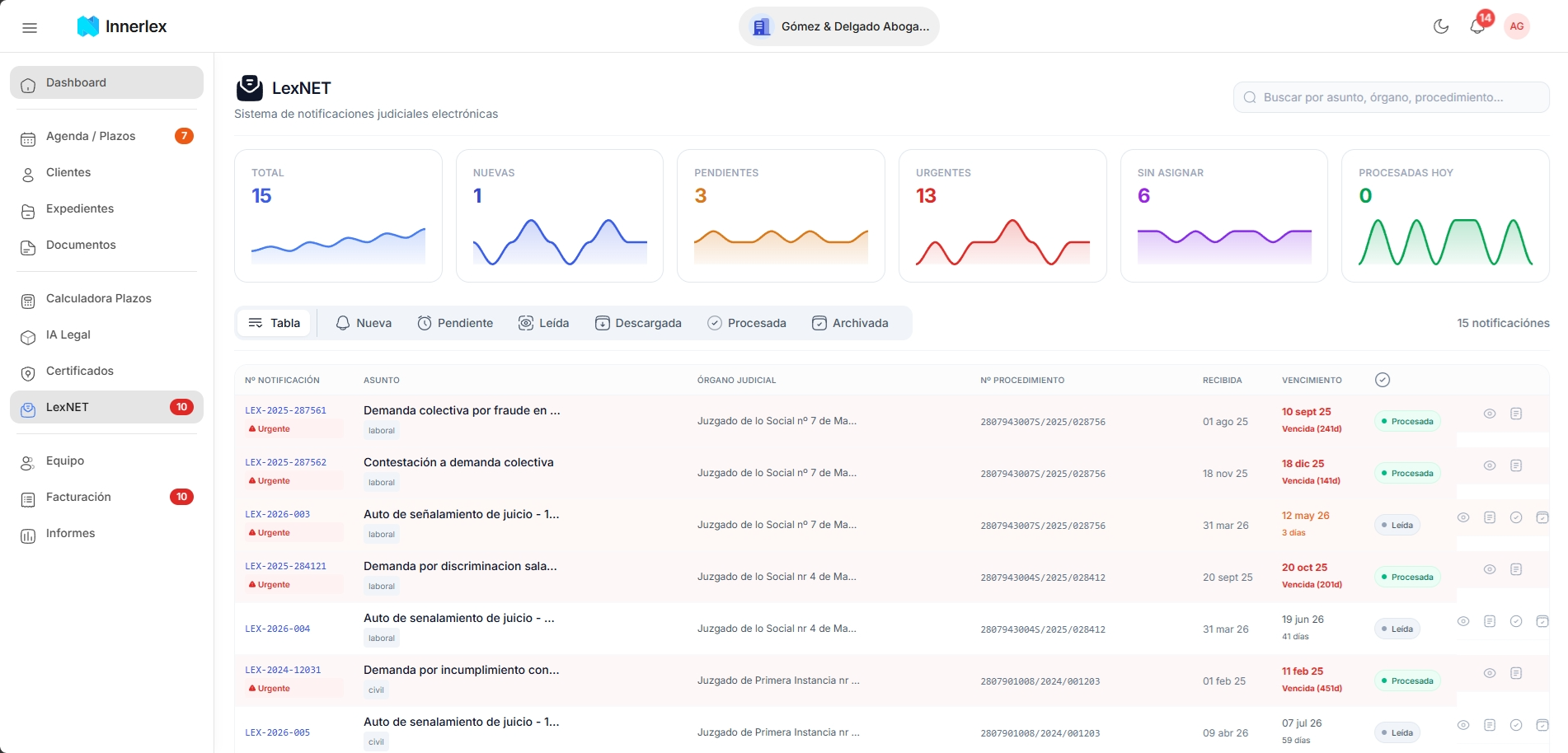Click the PROCESADAS HOY stat card
Viewport: 1568px width, 753px height.
pyautogui.click(x=1445, y=216)
